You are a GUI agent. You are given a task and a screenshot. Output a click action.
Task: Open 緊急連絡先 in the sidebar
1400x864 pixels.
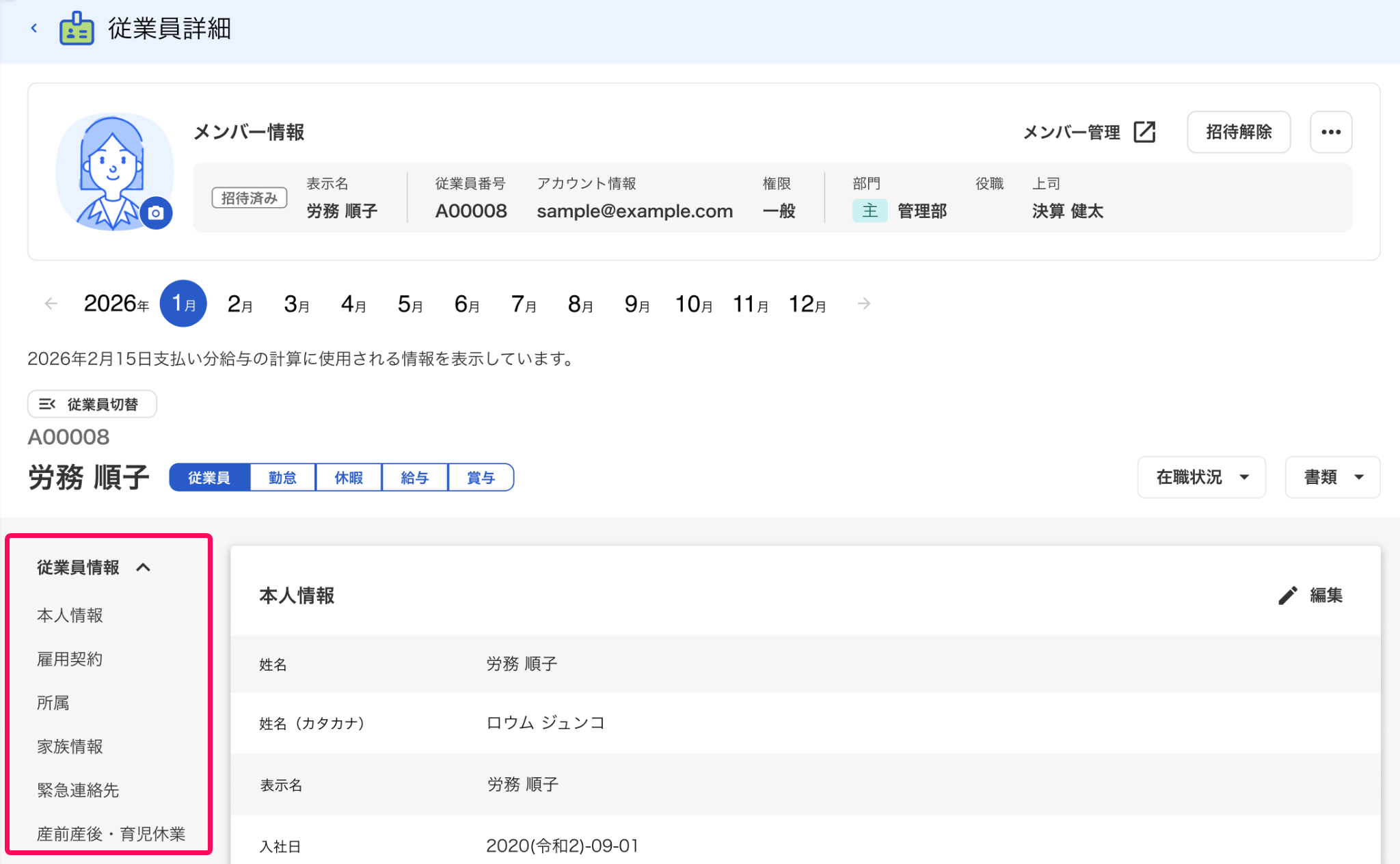tap(78, 790)
